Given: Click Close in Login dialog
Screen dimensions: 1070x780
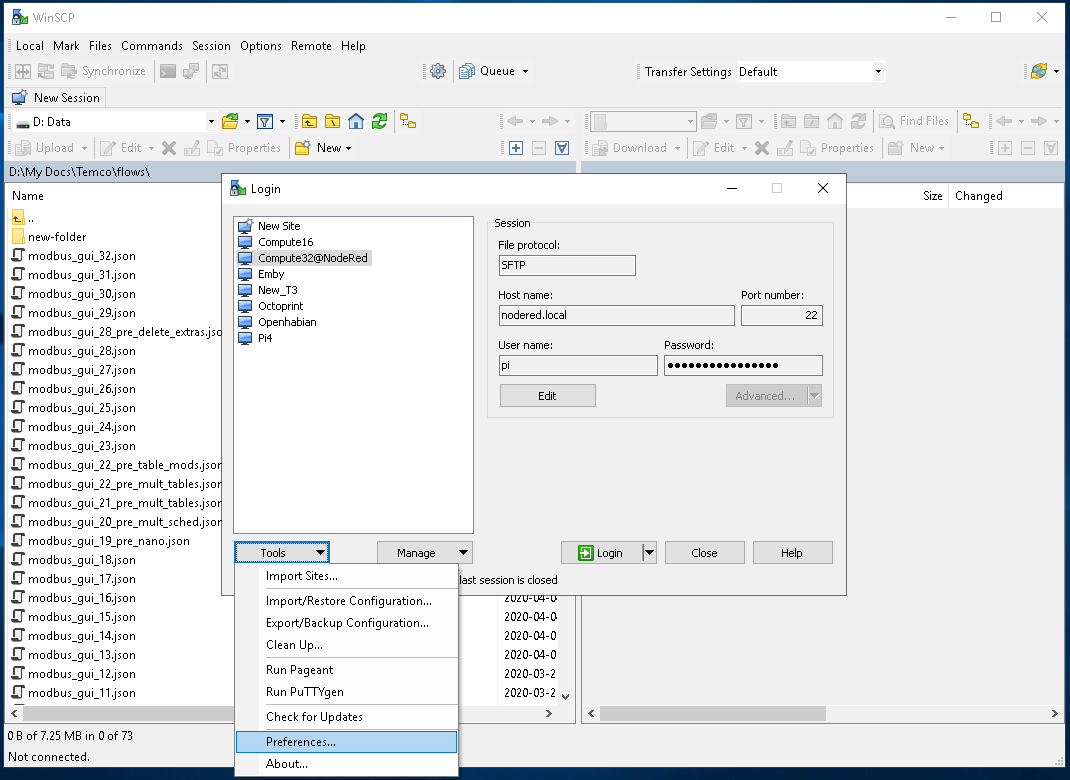Looking at the screenshot, I should (x=704, y=553).
